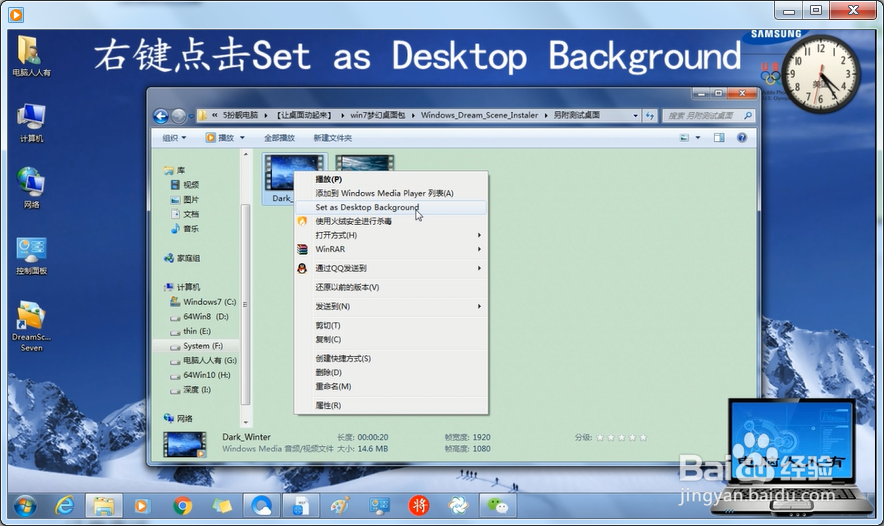Screen dimensions: 884x526
Task: Click the analog clock gadget
Action: tap(821, 73)
